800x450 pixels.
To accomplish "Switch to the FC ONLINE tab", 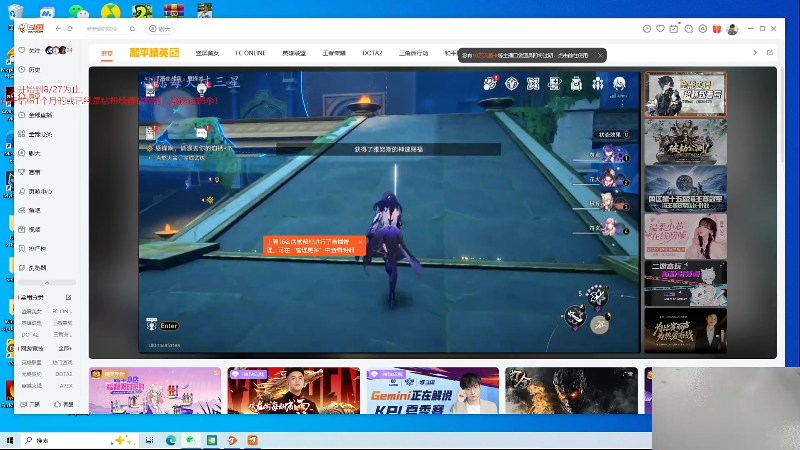I will coord(251,53).
